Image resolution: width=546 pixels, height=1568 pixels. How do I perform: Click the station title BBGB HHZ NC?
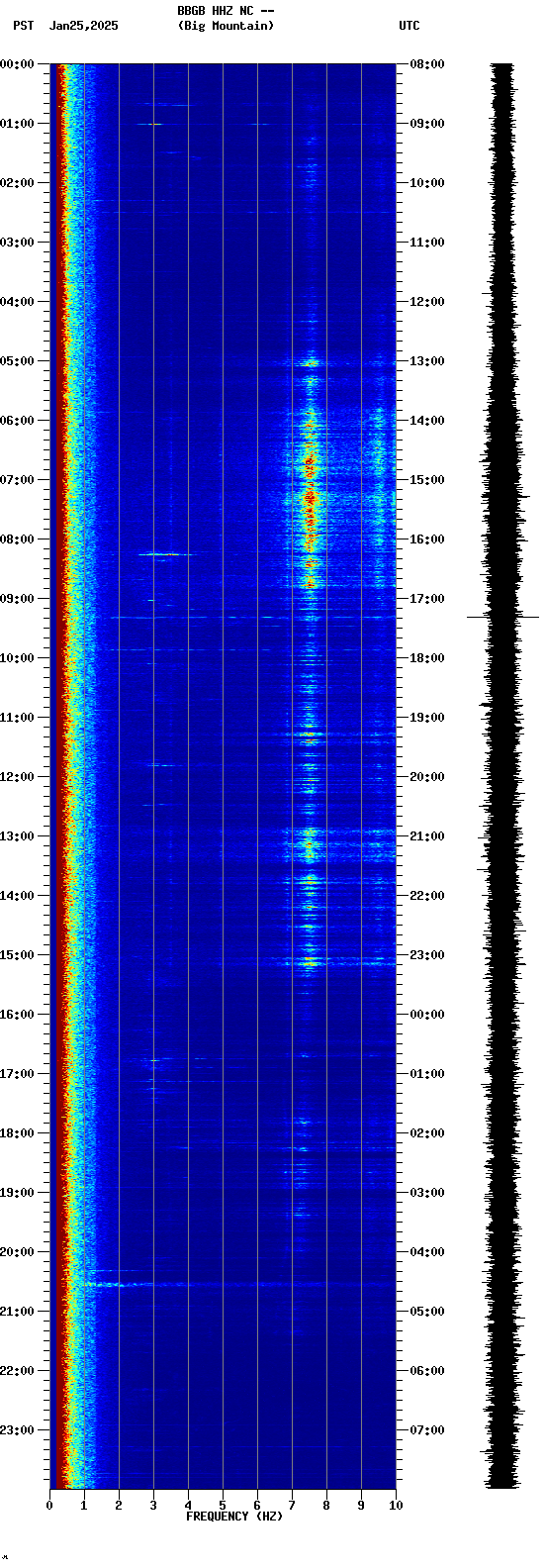coord(216,11)
